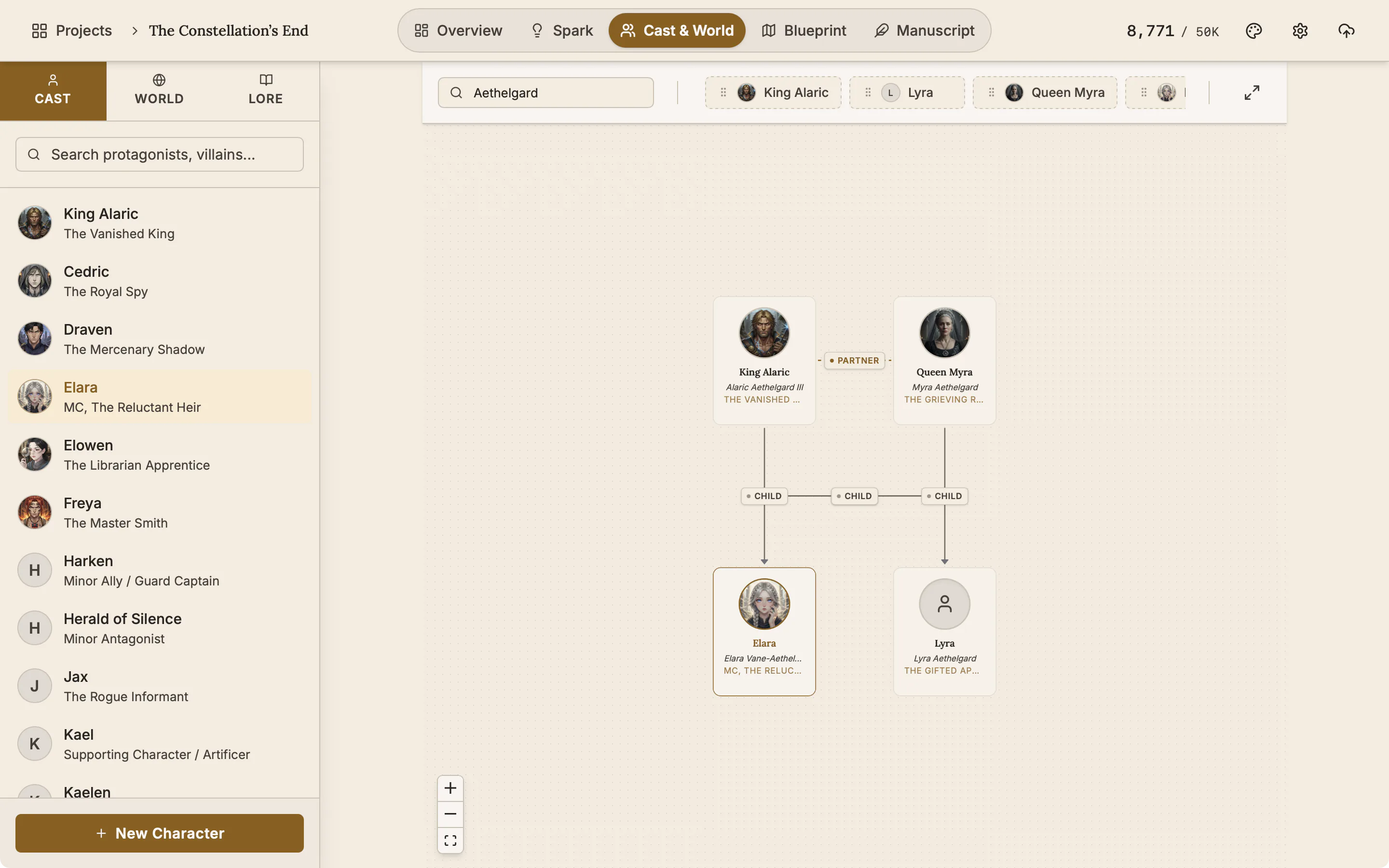This screenshot has width=1389, height=868.
Task: Open the settings gear icon
Action: [1300, 30]
